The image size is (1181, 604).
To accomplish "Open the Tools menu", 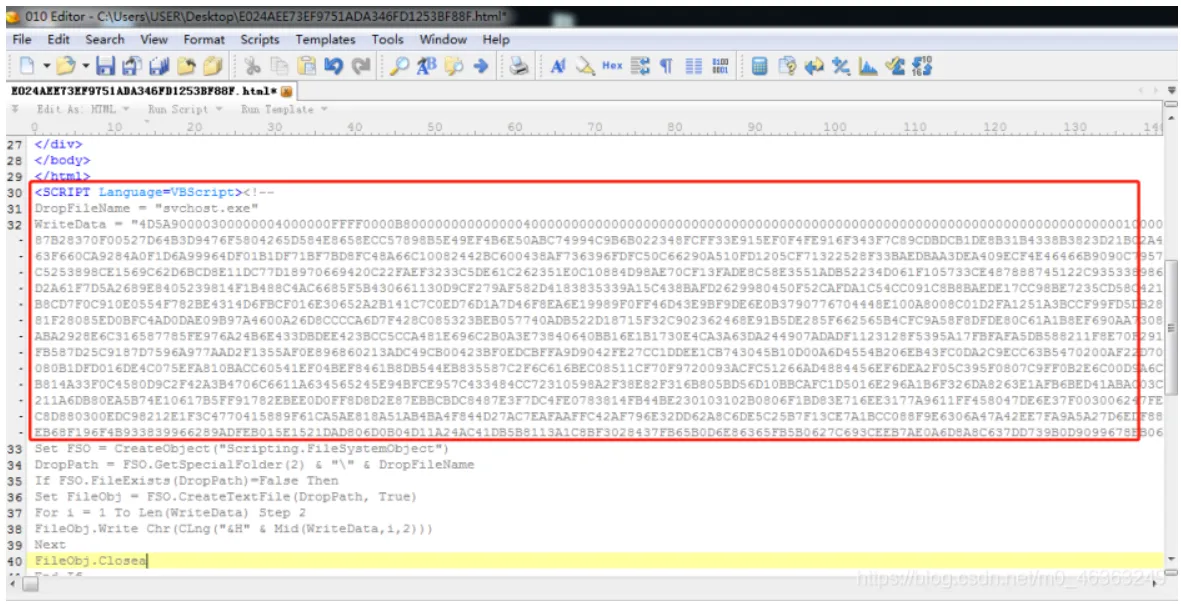I will point(387,39).
